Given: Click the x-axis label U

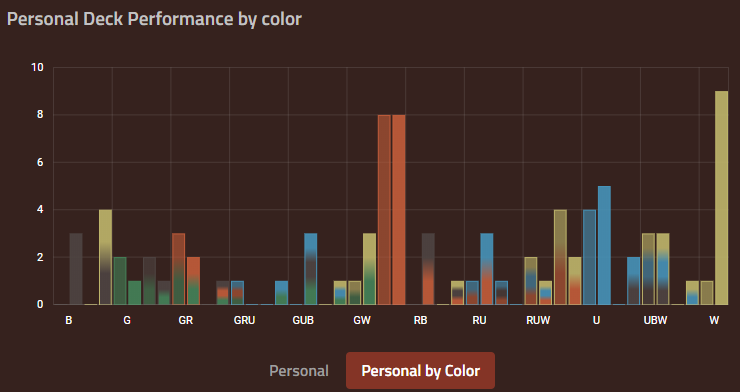Looking at the screenshot, I should [597, 320].
